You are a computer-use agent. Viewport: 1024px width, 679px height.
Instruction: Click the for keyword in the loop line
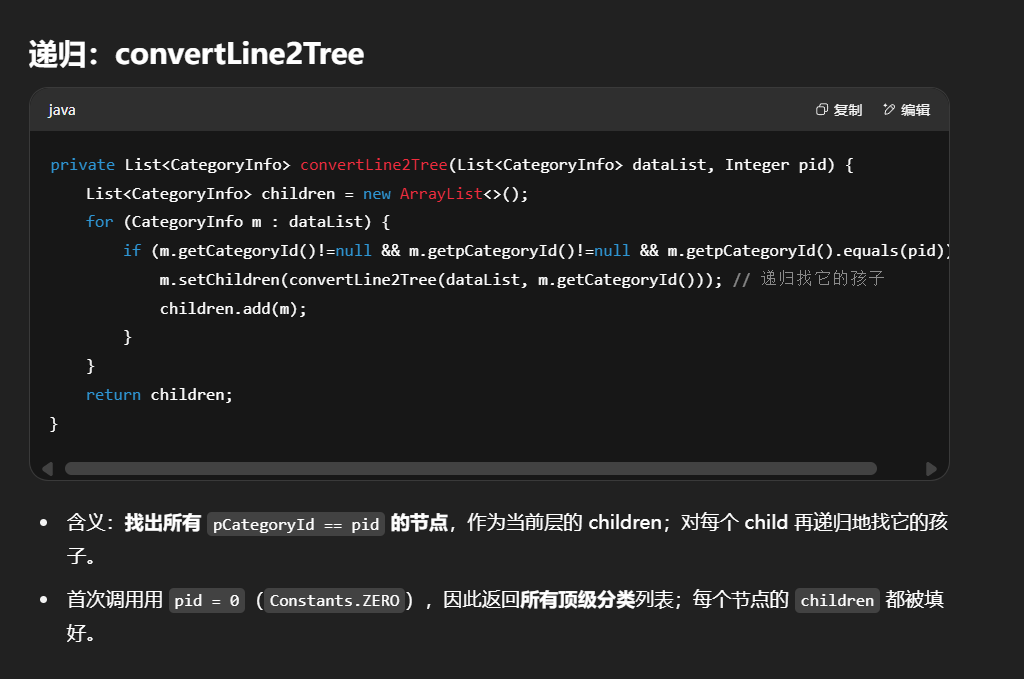tap(99, 222)
